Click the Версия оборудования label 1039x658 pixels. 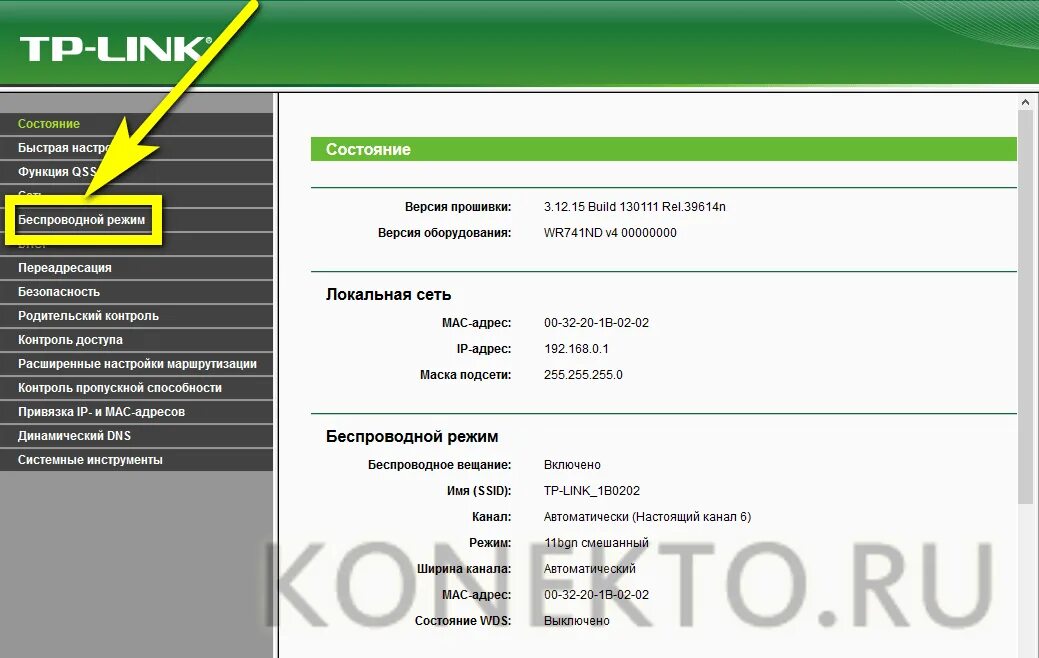click(444, 233)
